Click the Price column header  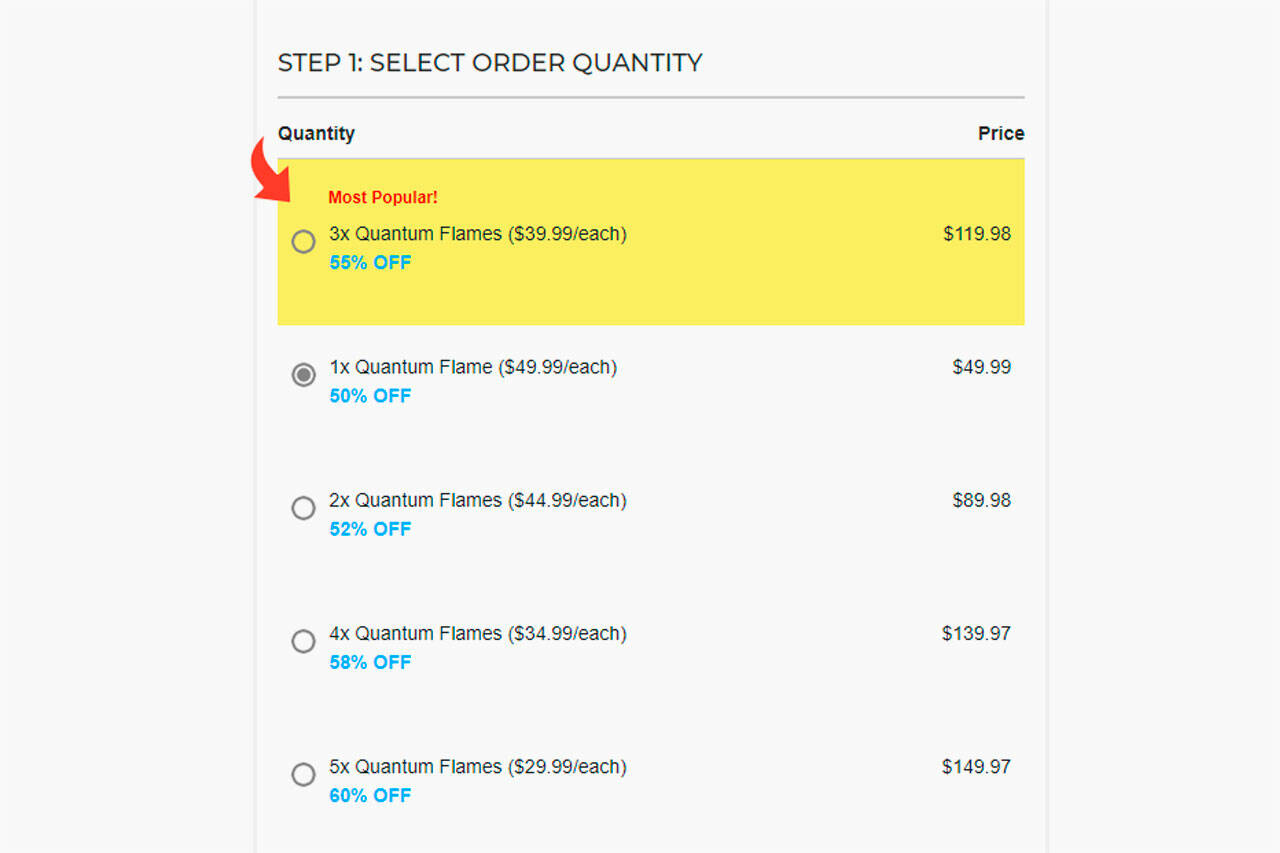click(x=1001, y=133)
